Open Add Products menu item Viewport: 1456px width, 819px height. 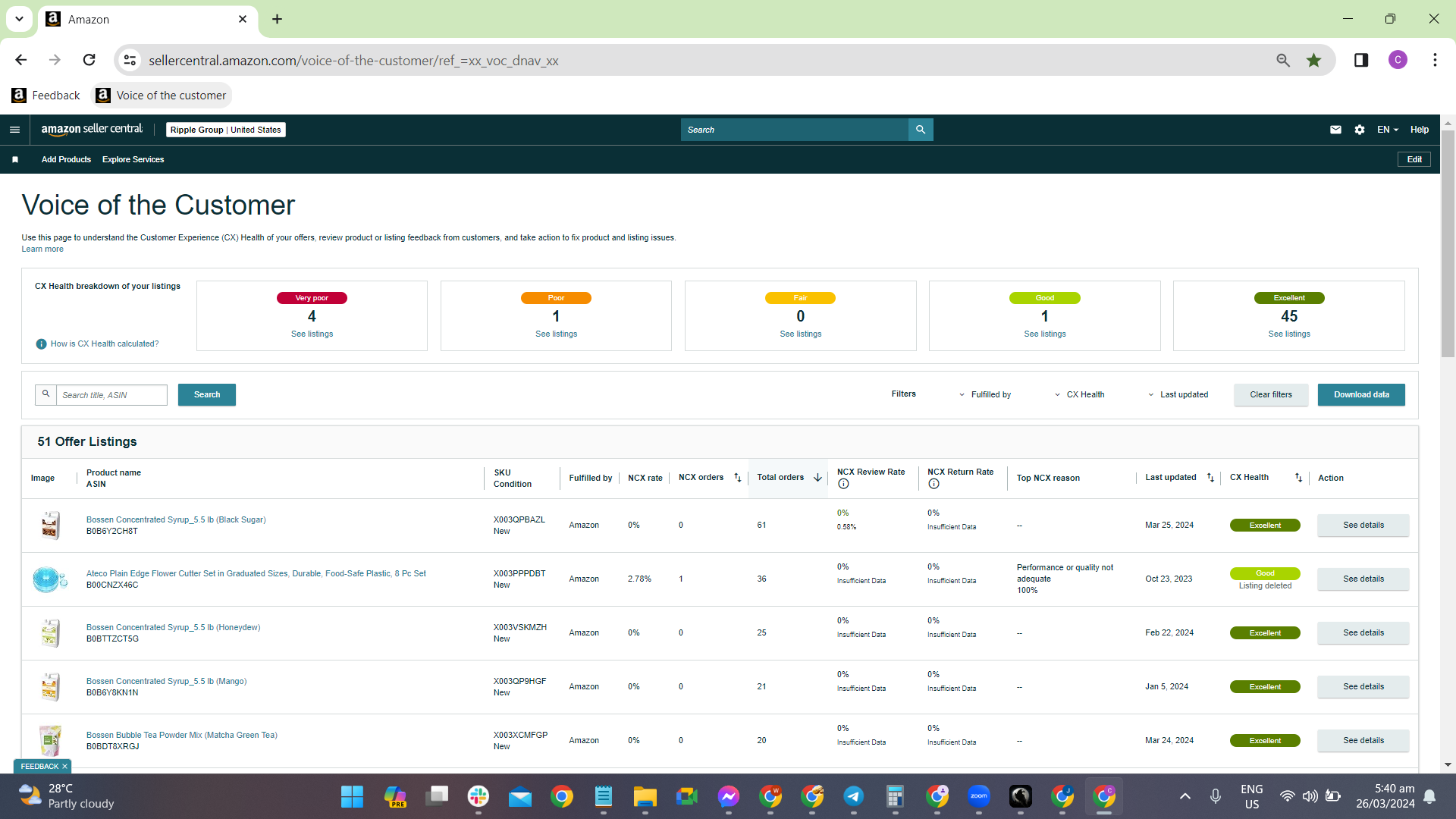coord(66,159)
